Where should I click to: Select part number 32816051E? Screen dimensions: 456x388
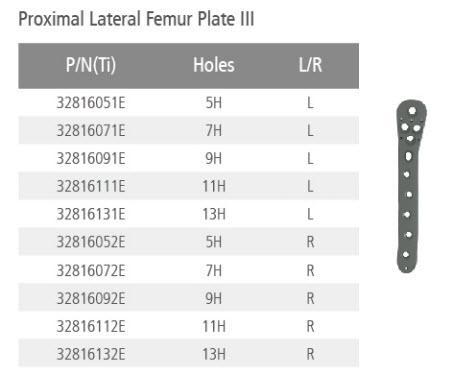click(91, 103)
